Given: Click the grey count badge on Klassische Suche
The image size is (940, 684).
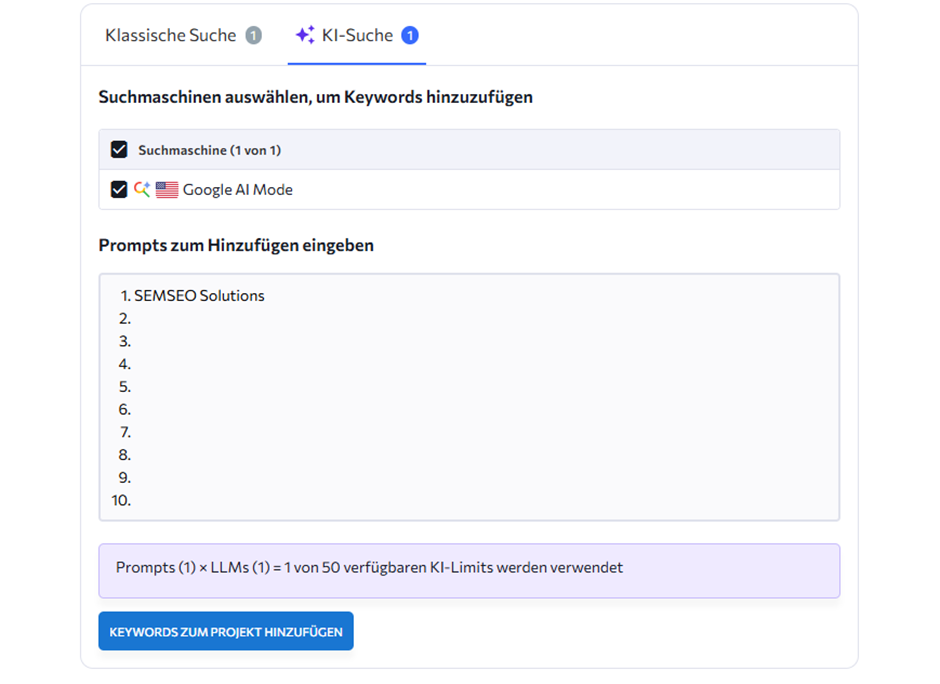Looking at the screenshot, I should (254, 36).
